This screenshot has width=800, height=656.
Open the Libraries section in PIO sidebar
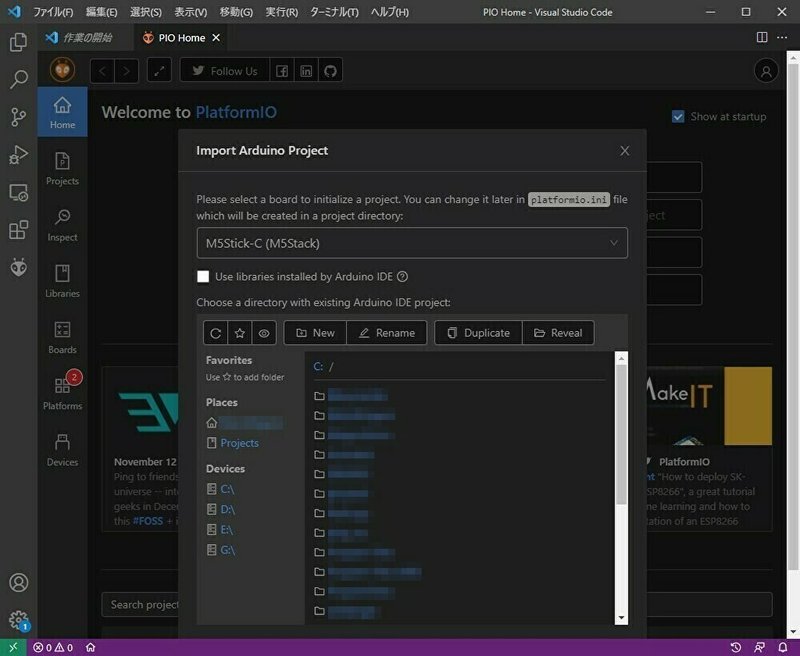62,281
